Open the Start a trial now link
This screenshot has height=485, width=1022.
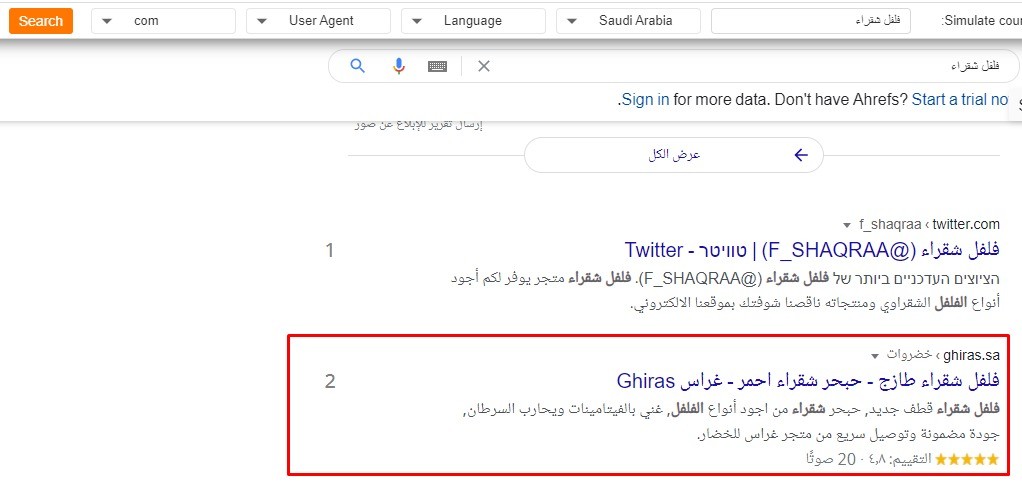[960, 100]
